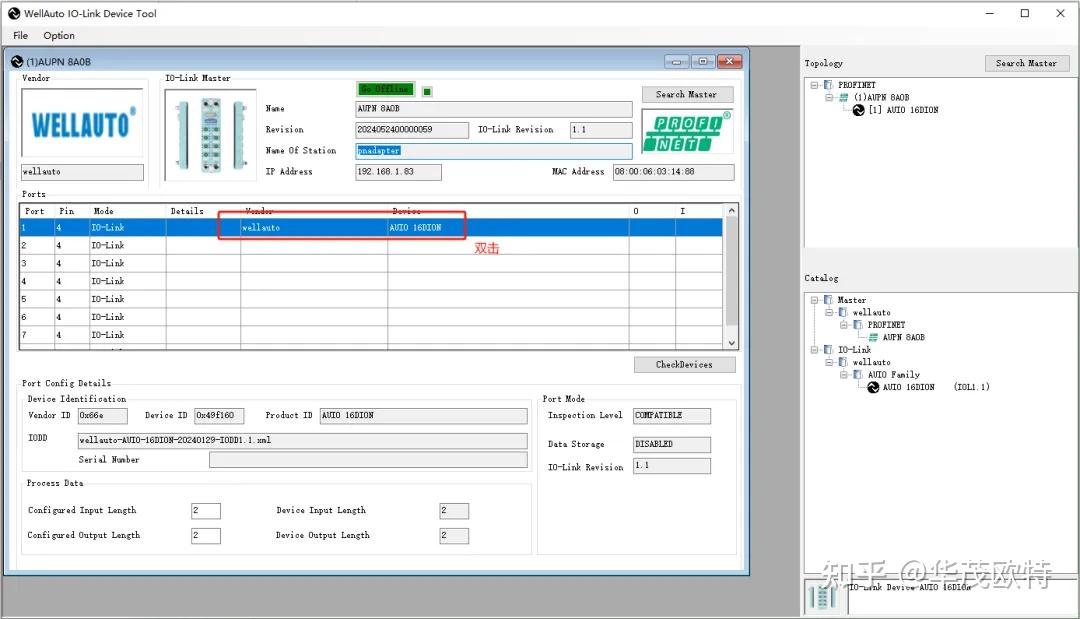Click the Serial Number input field
The image size is (1080, 619).
tap(367, 459)
